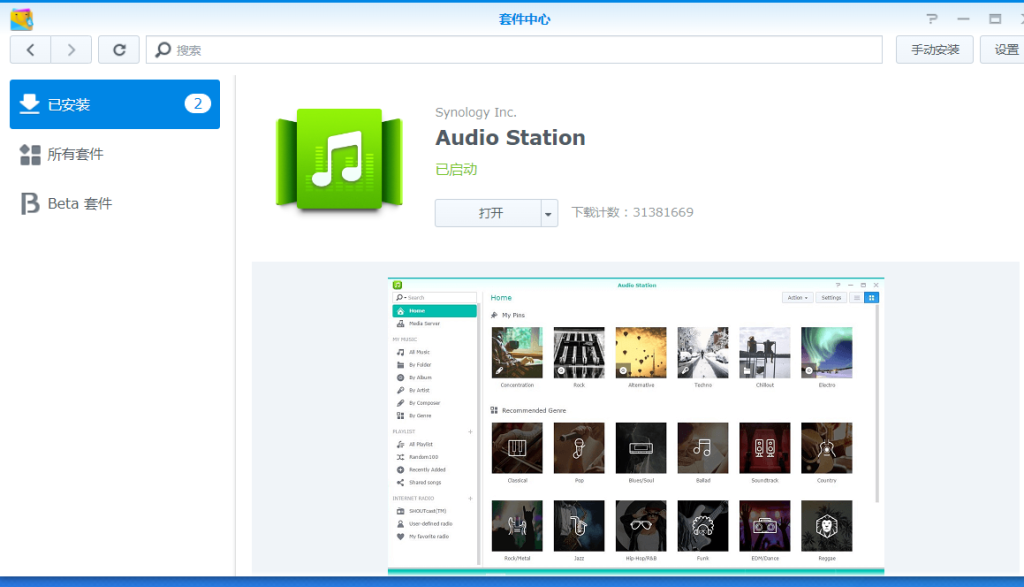The image size is (1024, 587).
Task: Open 设置 in the top right
Action: point(1004,50)
